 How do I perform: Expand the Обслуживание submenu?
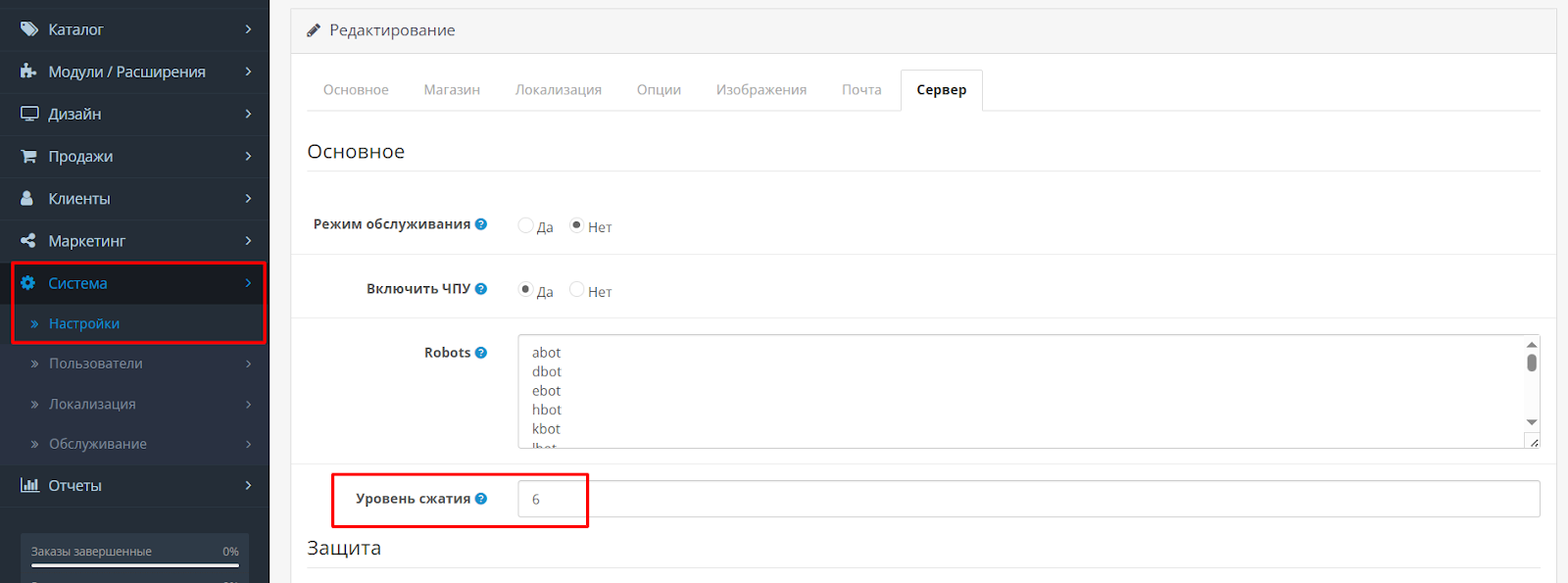(98, 444)
